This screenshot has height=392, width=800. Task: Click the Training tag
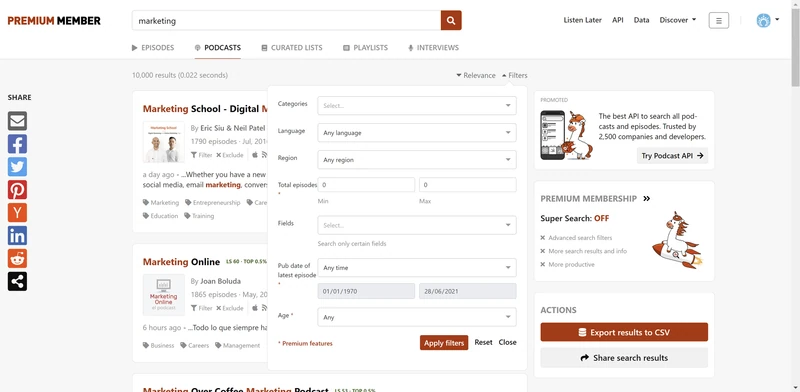(199, 216)
